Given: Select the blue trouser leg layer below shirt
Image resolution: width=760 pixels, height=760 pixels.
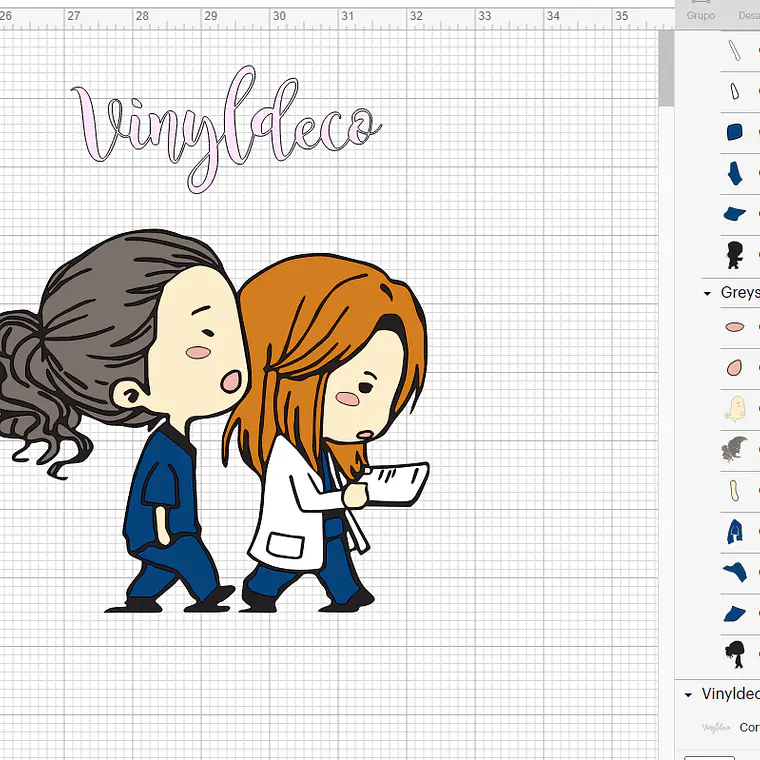Looking at the screenshot, I should tap(734, 572).
